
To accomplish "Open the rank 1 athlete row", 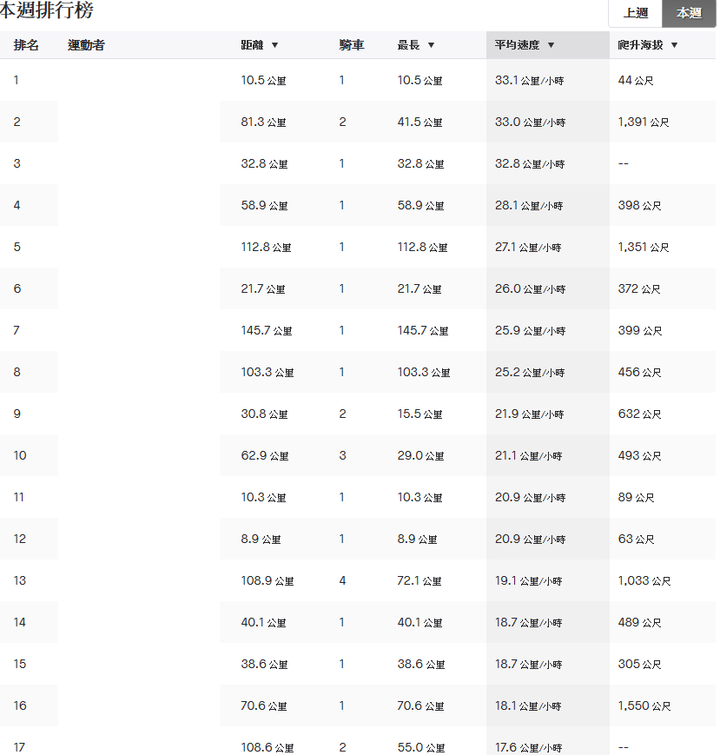I will click(x=358, y=80).
